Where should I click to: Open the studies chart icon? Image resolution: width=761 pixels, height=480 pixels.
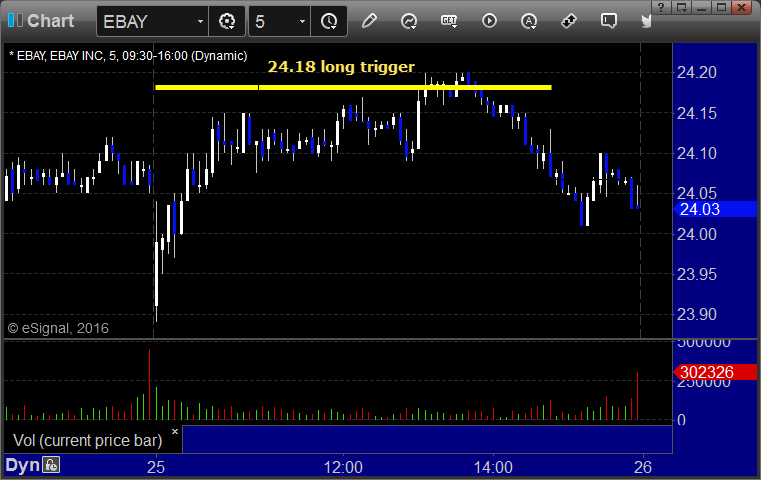pyautogui.click(x=409, y=21)
